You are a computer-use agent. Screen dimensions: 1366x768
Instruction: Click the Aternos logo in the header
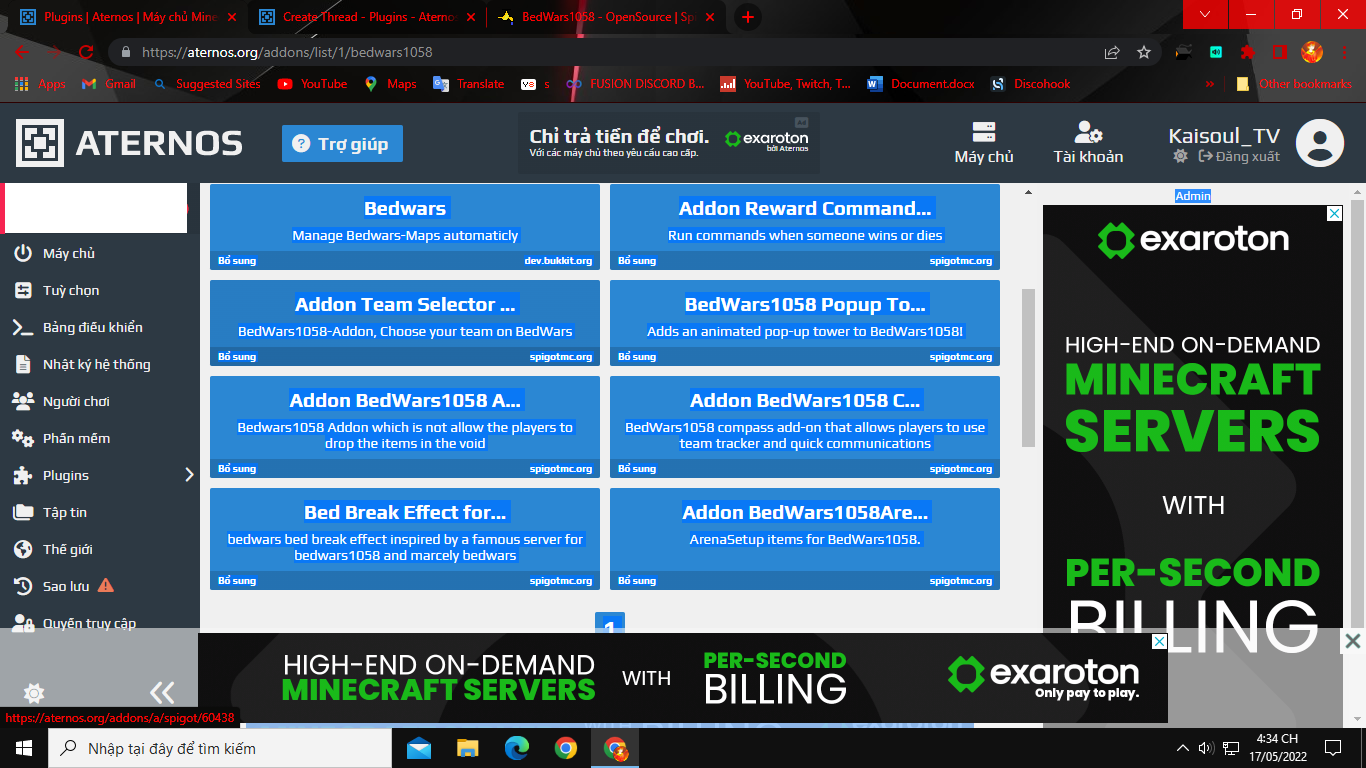tap(129, 143)
